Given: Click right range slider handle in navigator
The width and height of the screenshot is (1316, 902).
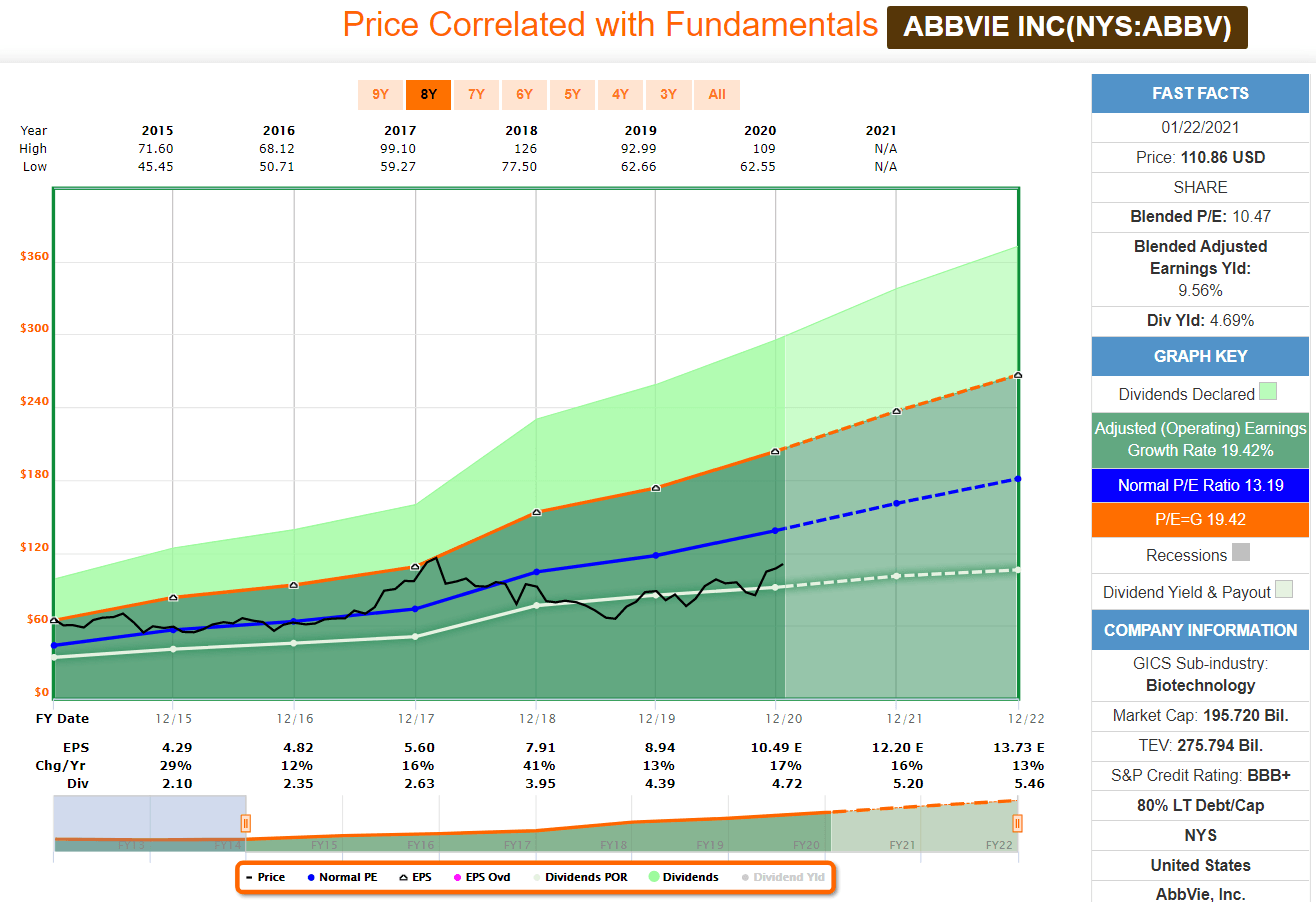Looking at the screenshot, I should click(1017, 823).
